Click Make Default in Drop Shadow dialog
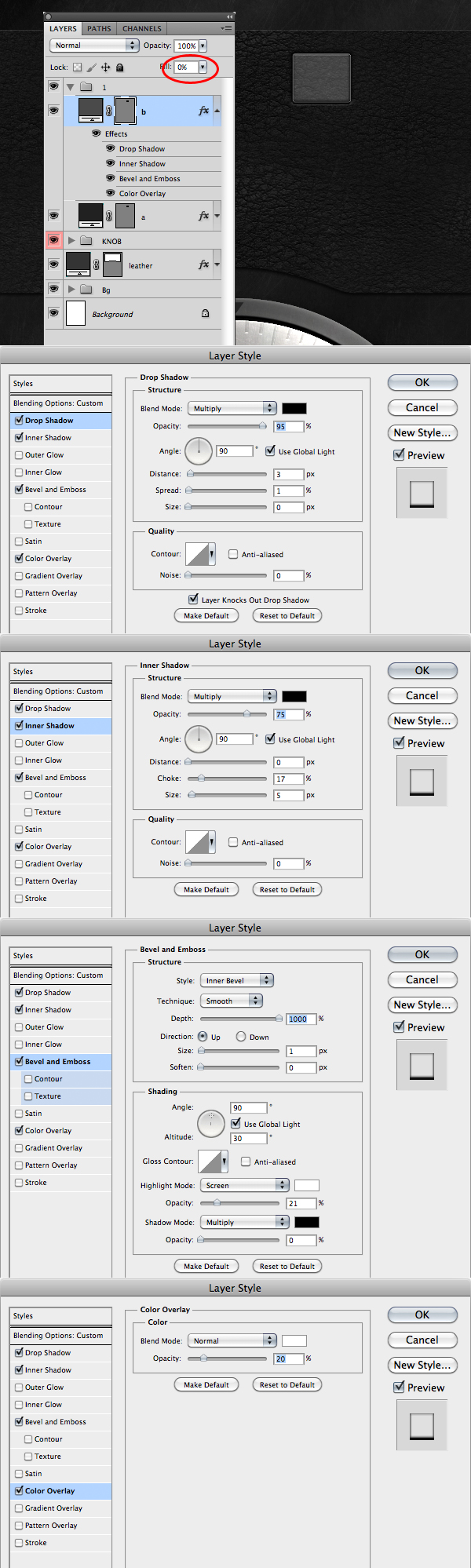The height and width of the screenshot is (1568, 471). pos(206,616)
